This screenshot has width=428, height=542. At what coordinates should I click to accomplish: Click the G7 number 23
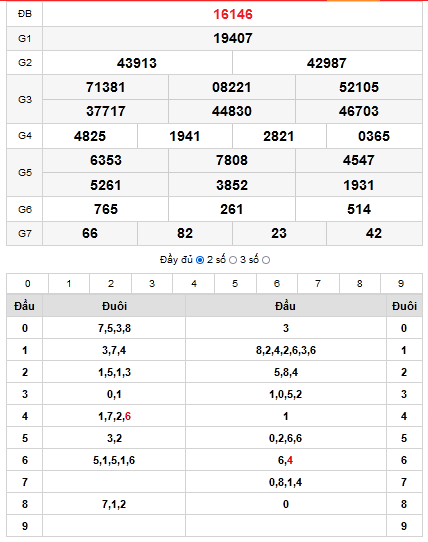pos(279,233)
